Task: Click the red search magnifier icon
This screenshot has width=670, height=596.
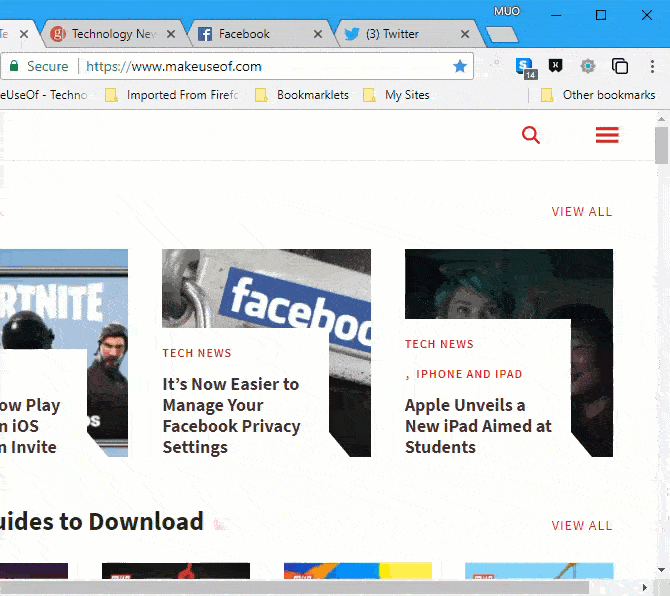Action: 531,135
